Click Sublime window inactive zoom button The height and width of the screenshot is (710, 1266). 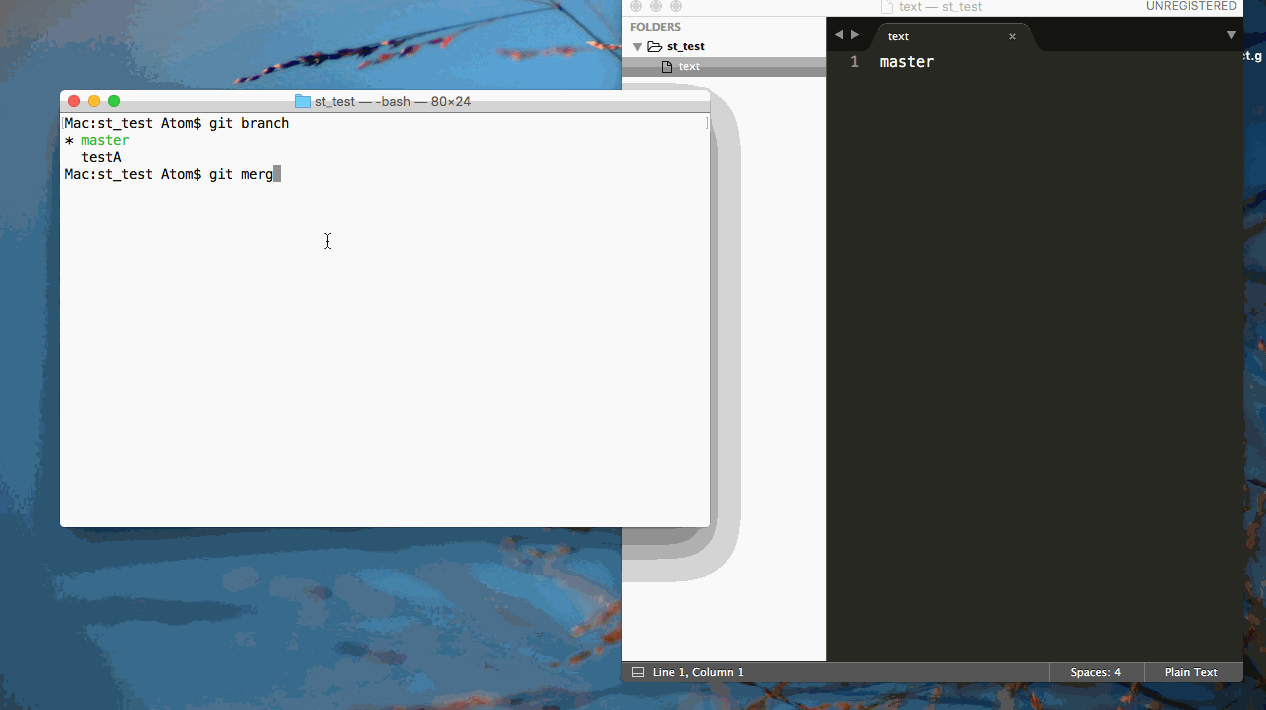pyautogui.click(x=676, y=6)
